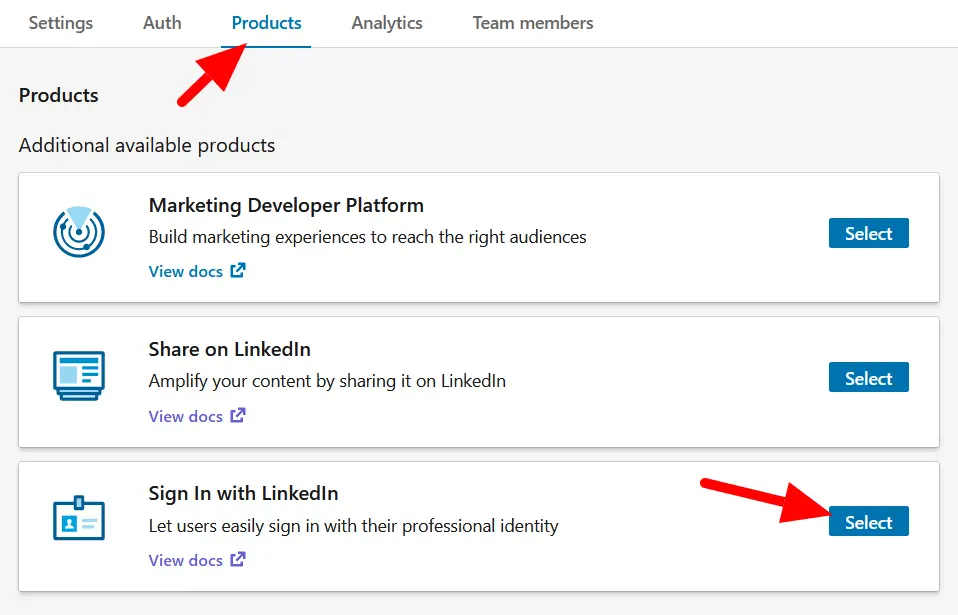Click external-link icon beside Share on LinkedIn docs
958x615 pixels.
[x=238, y=415]
